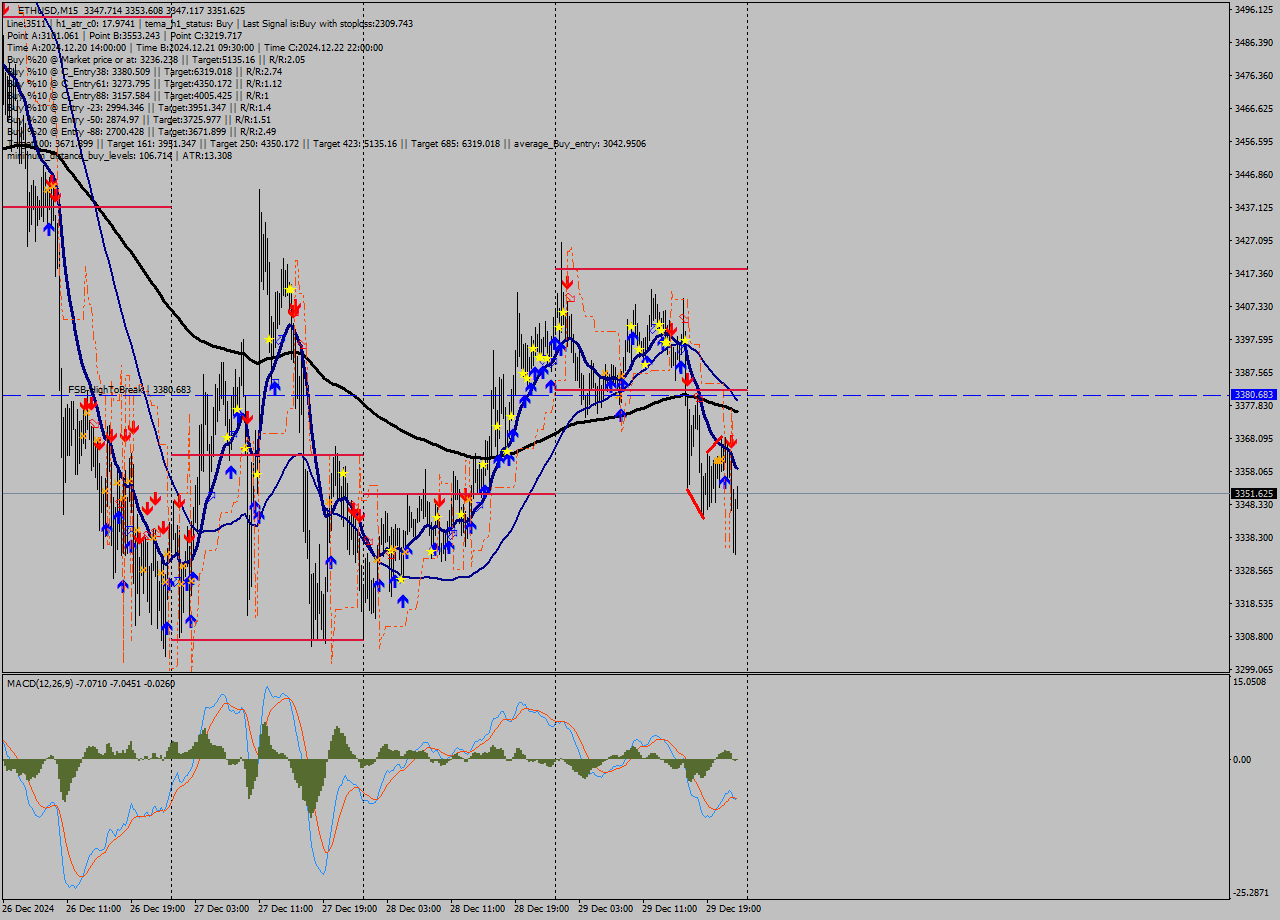Screen dimensions: 1280x920
Task: Click the 'average_Buy_entry: 3042.9506' text
Action: tap(582, 143)
